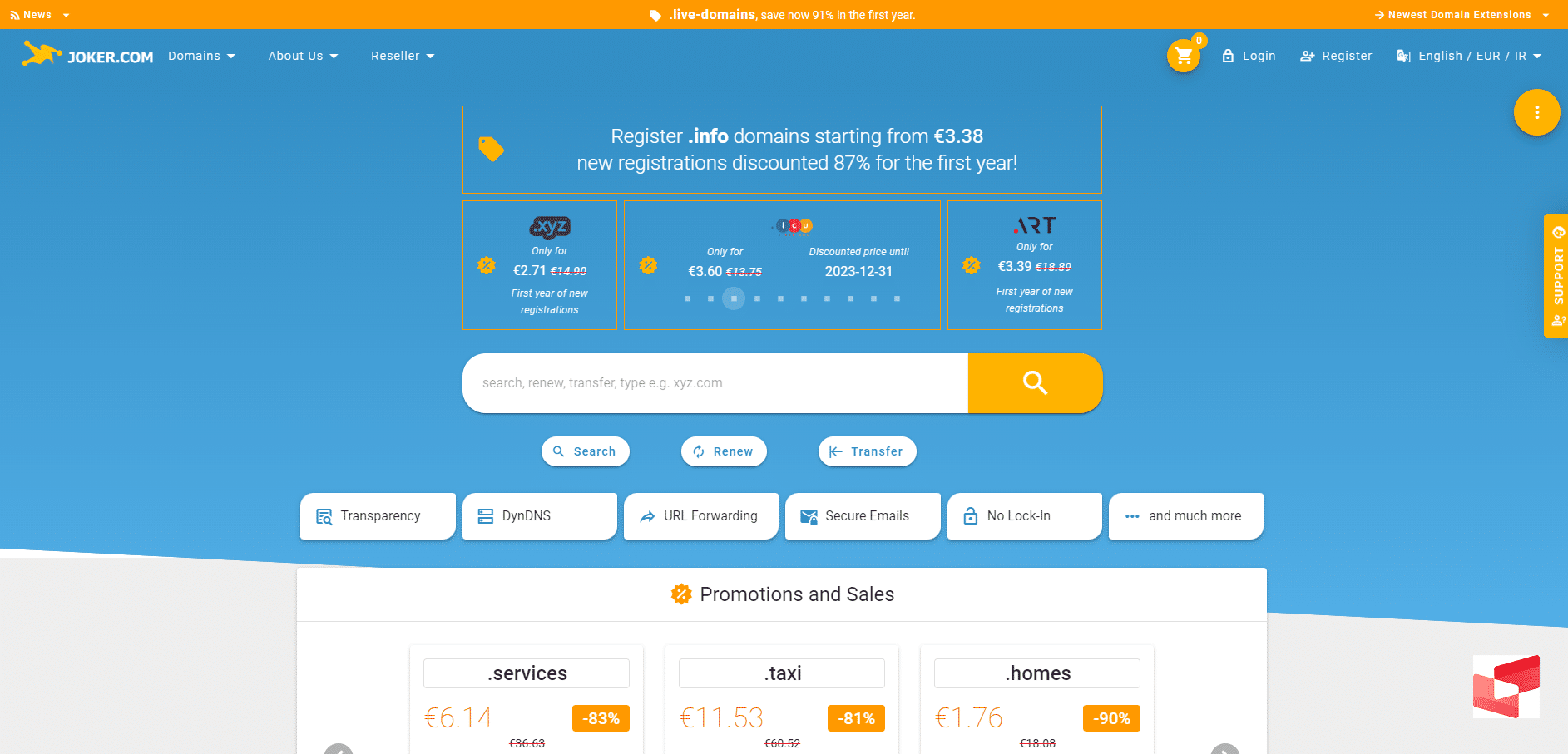Click the €11.53 price

[721, 717]
